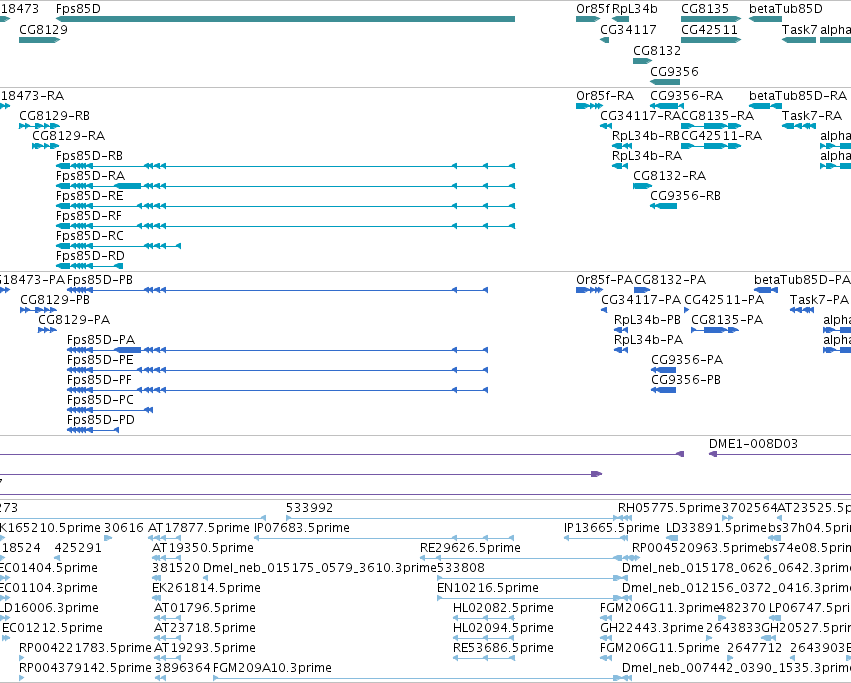Select the long Fps85D gene bar

[285, 20]
